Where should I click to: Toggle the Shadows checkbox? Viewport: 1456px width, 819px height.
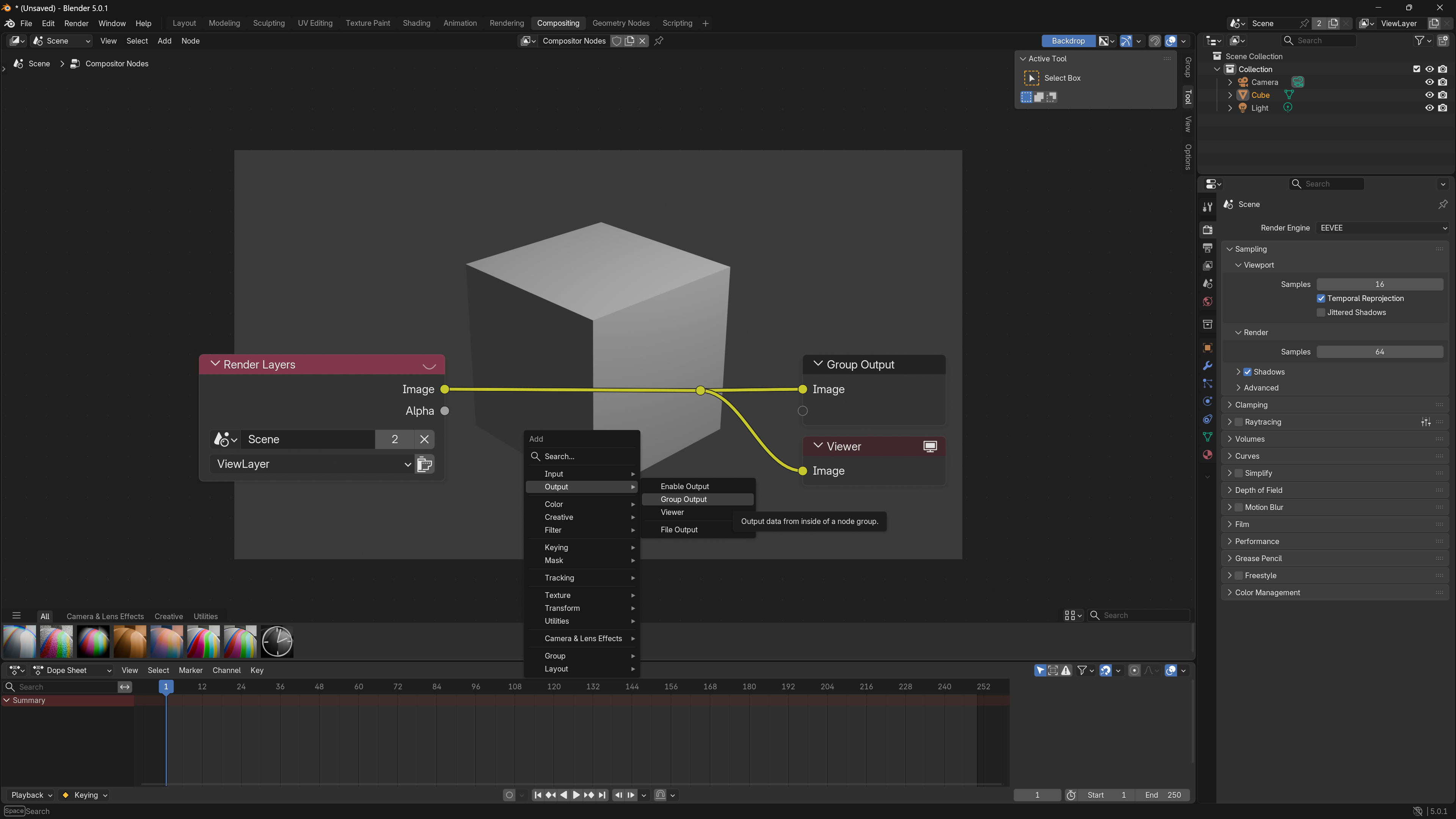coord(1247,372)
